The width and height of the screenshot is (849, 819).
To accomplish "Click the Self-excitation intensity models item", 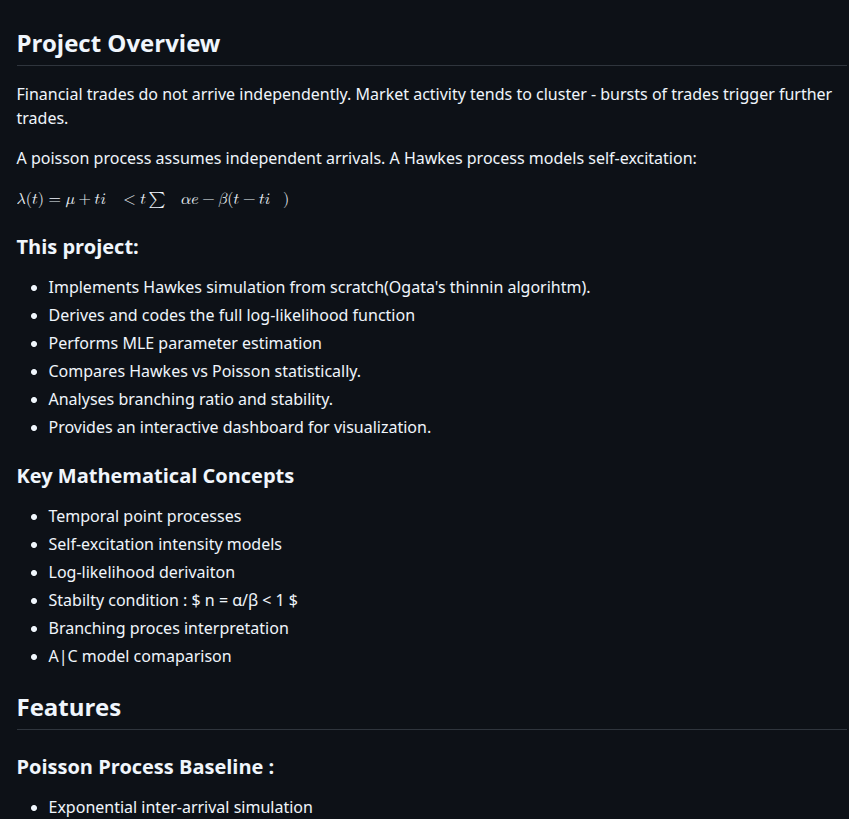I will pos(165,545).
